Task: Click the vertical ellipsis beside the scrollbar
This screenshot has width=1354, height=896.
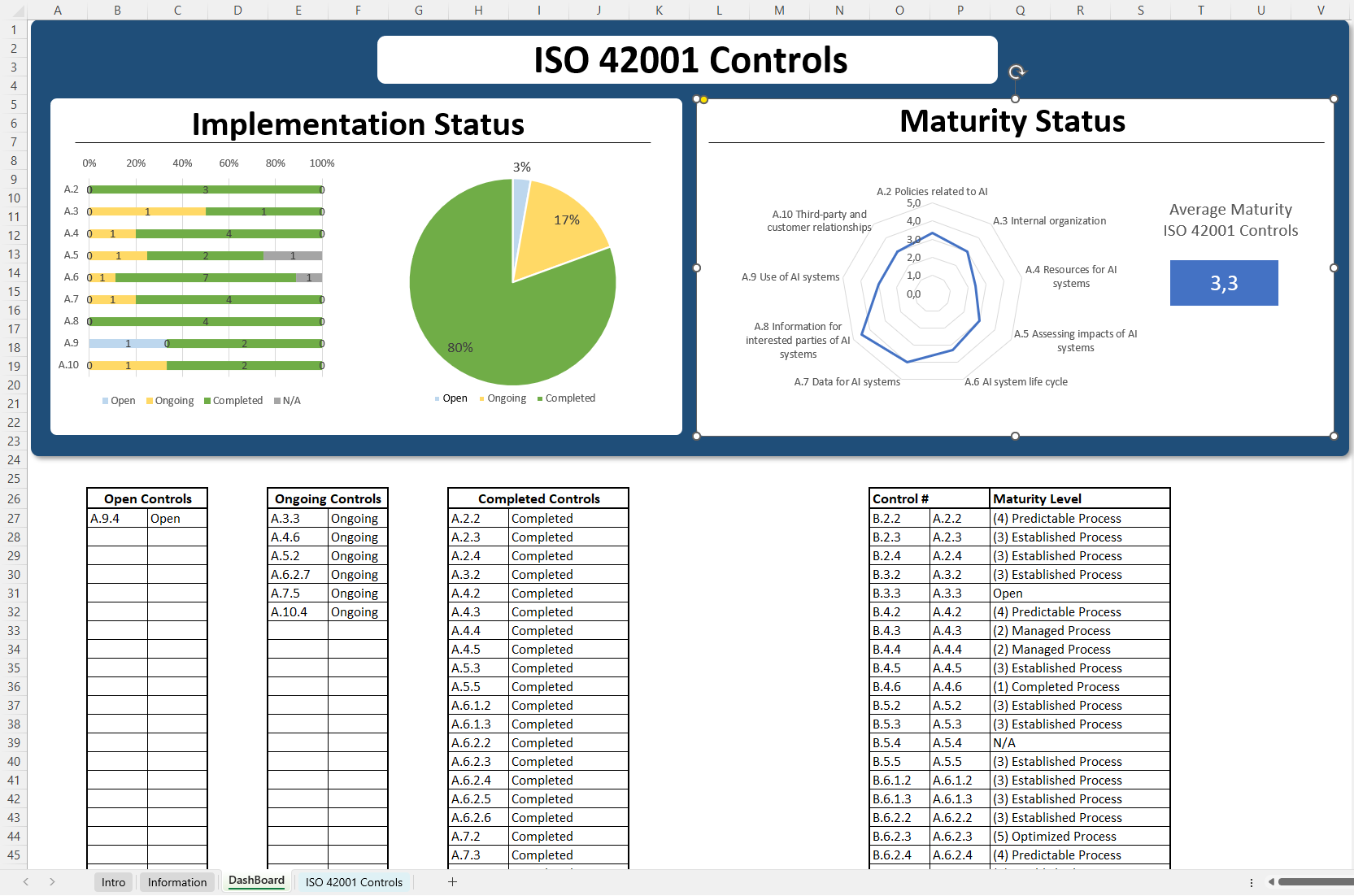Action: 1251,882
